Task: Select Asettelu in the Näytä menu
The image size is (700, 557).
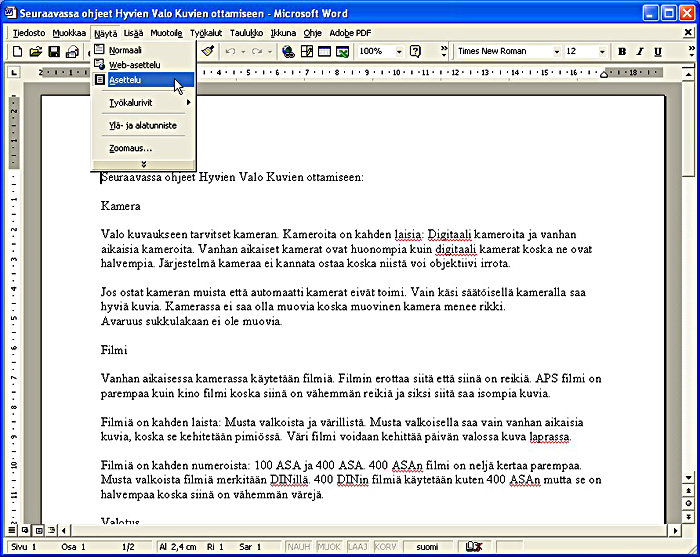Action: point(126,81)
